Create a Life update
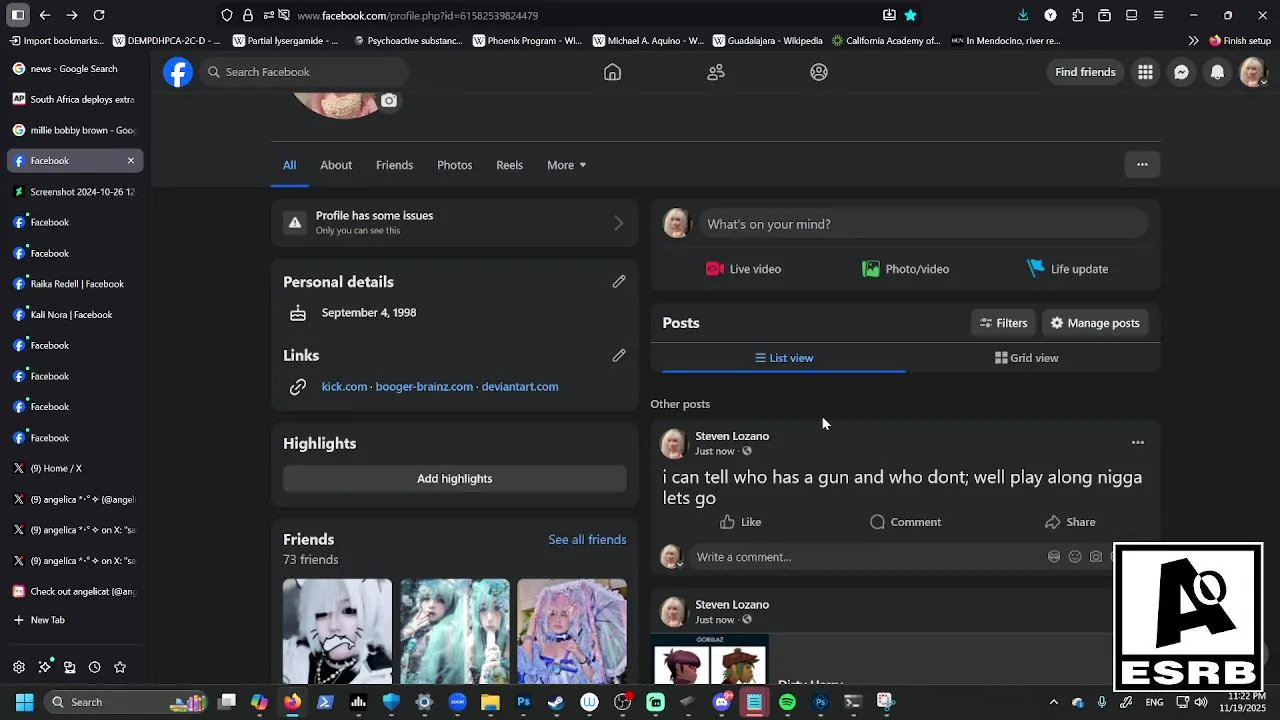The width and height of the screenshot is (1280, 720). click(x=1067, y=269)
